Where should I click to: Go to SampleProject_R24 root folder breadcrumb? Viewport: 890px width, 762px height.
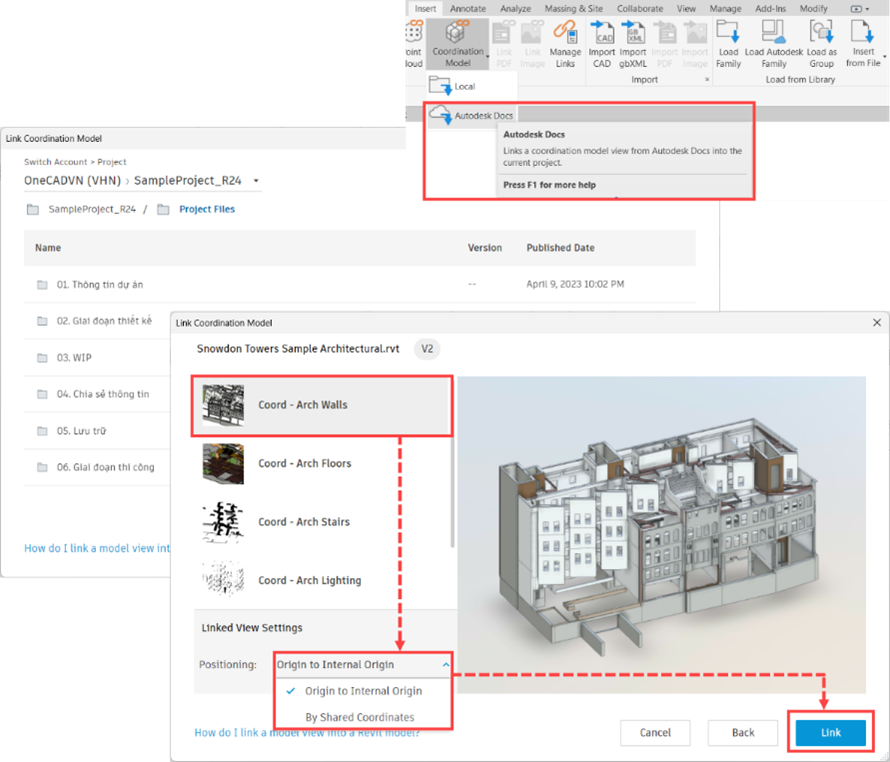coord(92,209)
